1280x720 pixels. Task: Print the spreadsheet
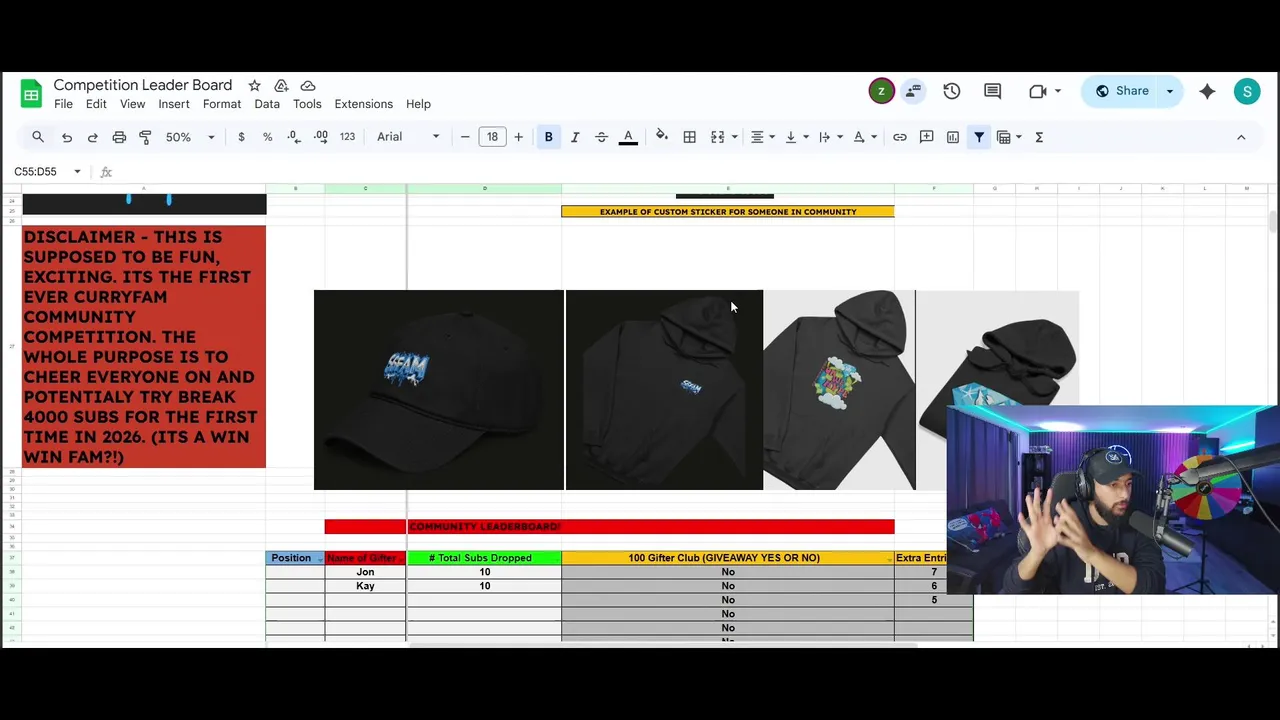(119, 137)
